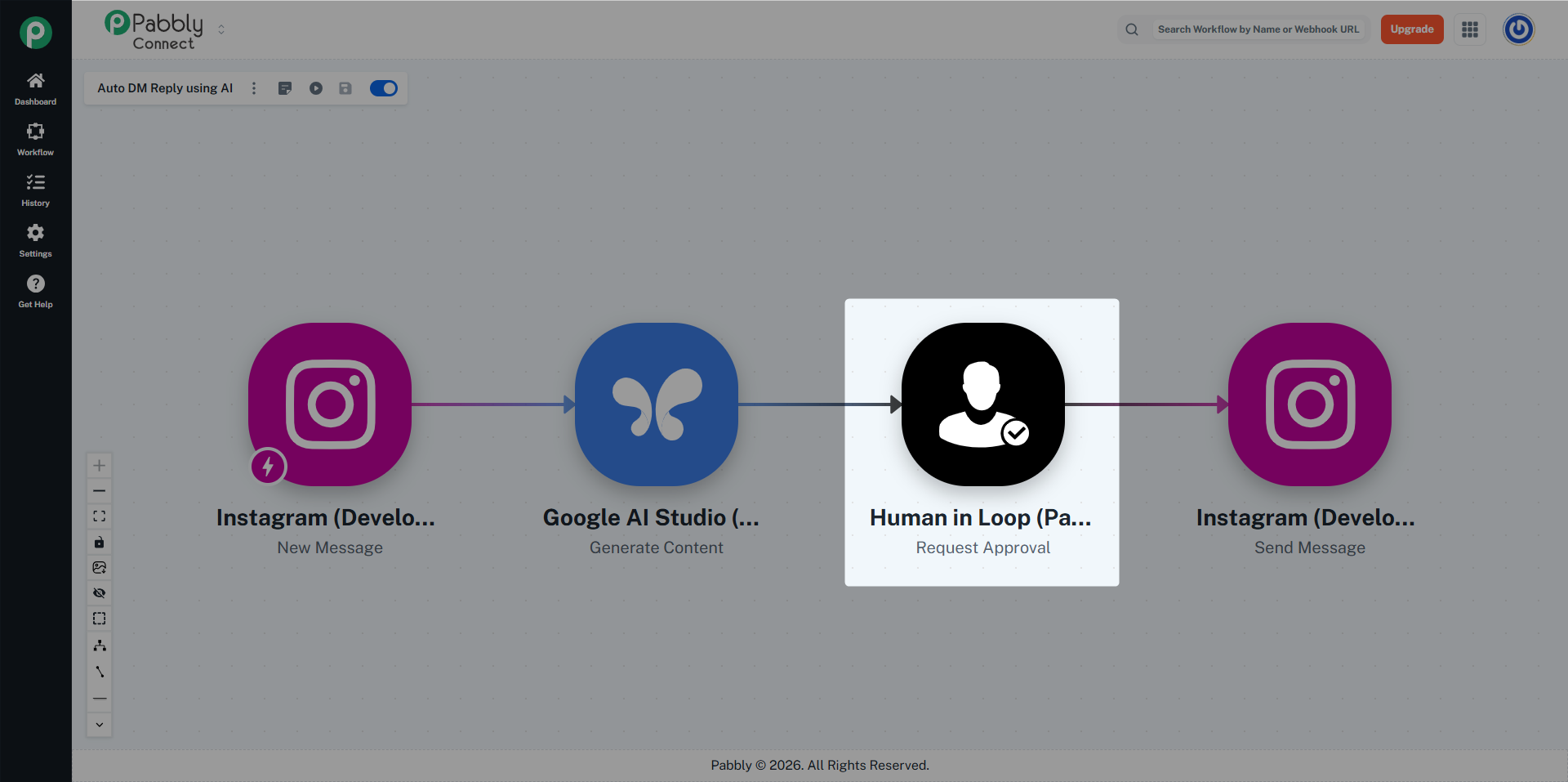Click the "New Message" label
1568x782 pixels.
coord(330,547)
